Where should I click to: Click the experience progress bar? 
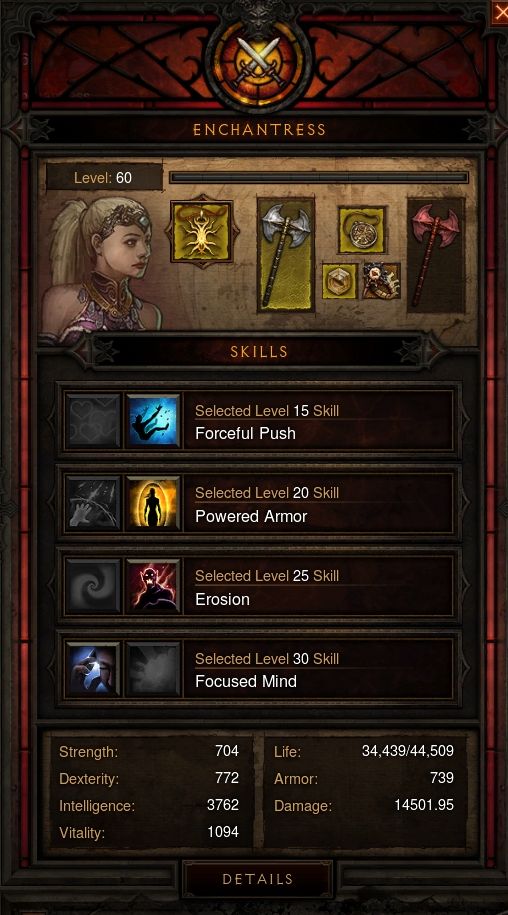pos(319,177)
